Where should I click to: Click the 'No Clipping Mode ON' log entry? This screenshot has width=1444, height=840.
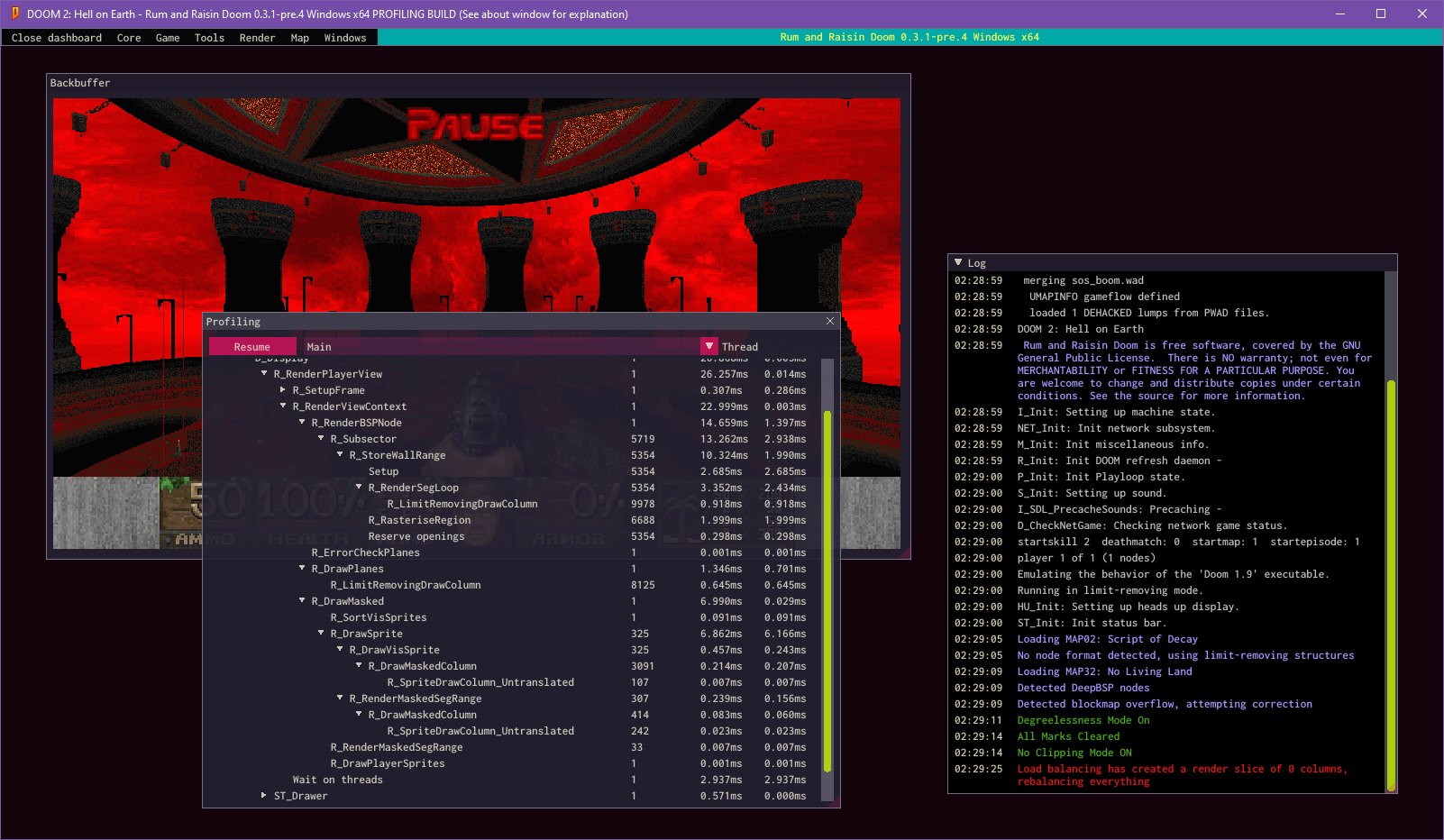point(1074,753)
